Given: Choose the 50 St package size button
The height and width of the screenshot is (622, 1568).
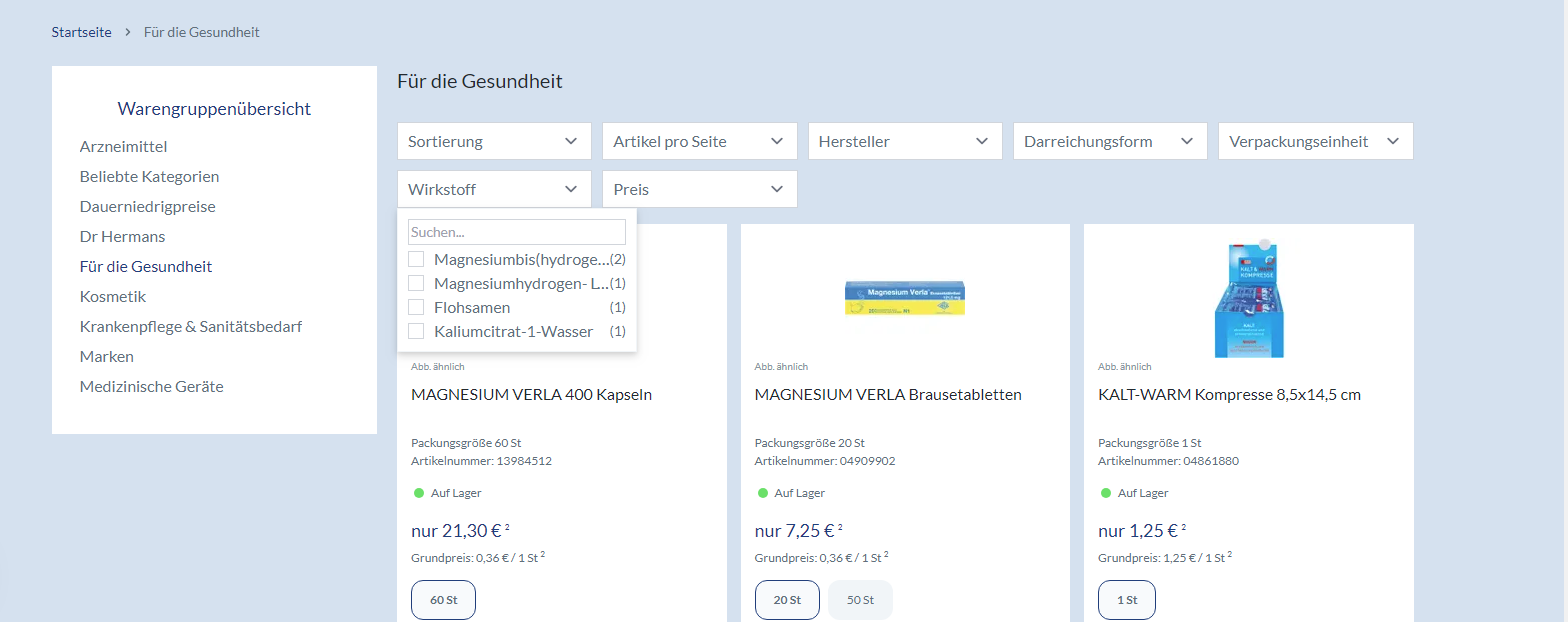Looking at the screenshot, I should pyautogui.click(x=860, y=600).
